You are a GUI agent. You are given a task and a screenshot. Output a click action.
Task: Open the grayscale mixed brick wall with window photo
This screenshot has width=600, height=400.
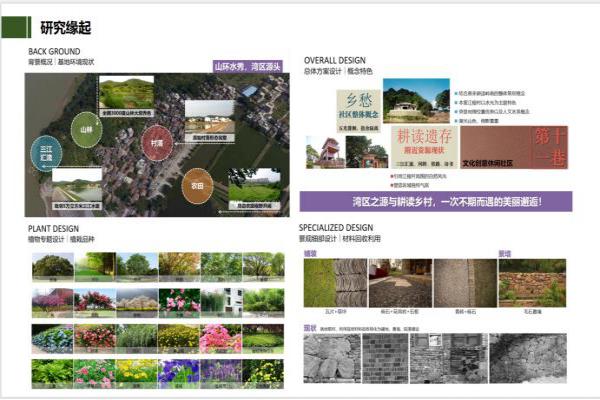coord(449,358)
